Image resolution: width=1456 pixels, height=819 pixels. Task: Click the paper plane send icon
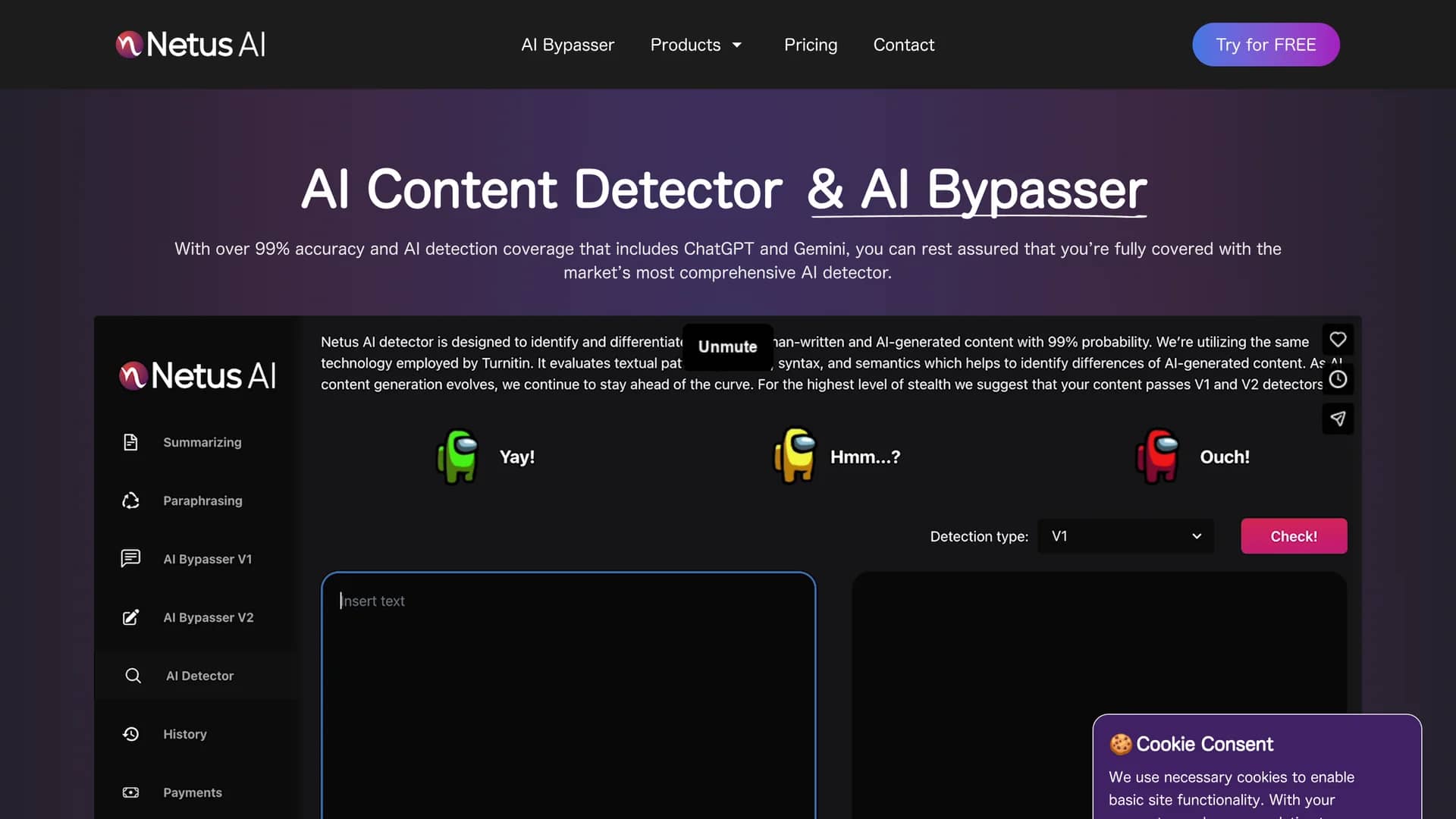point(1338,419)
